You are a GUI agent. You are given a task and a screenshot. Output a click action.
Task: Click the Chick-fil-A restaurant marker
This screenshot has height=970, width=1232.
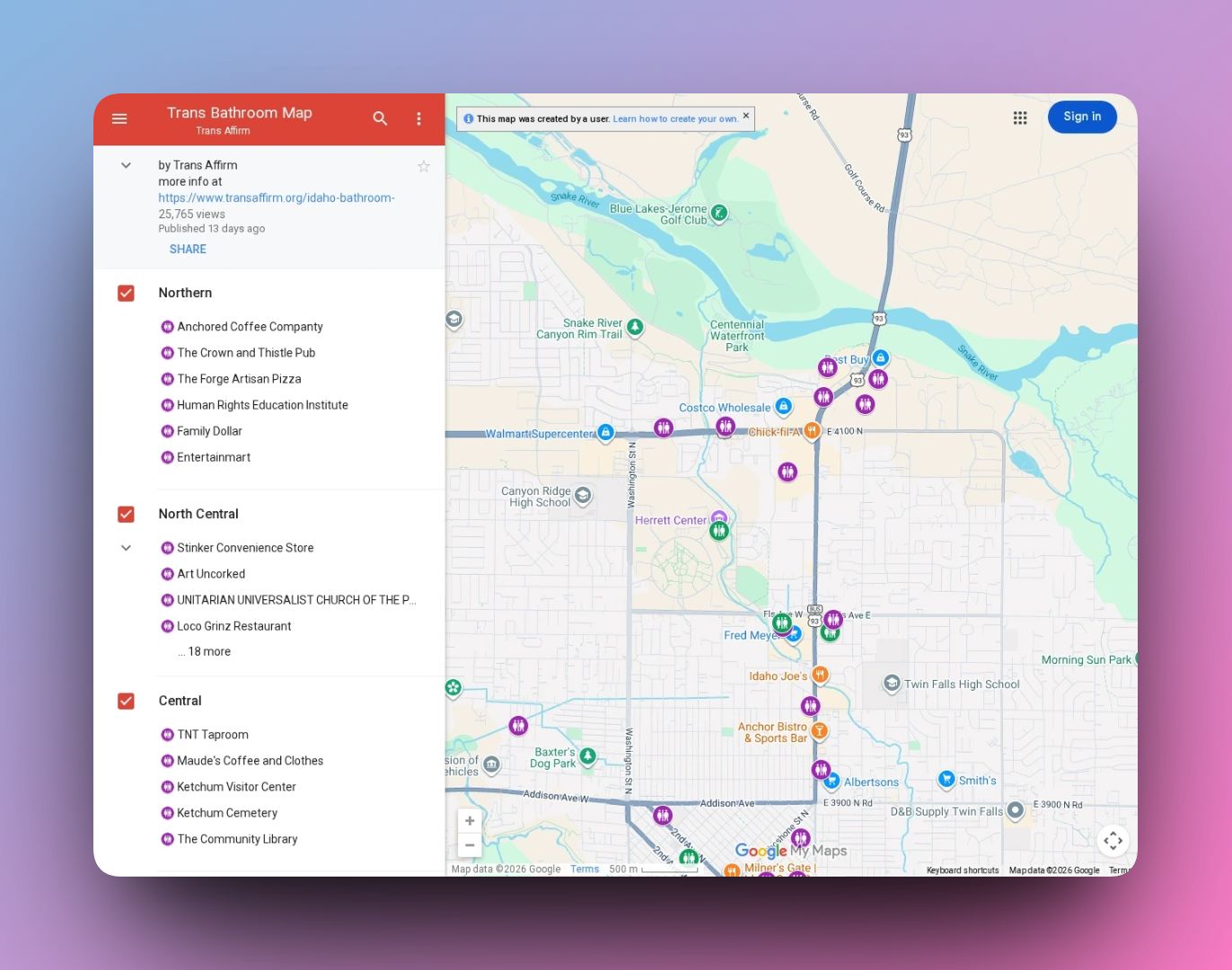coord(812,431)
